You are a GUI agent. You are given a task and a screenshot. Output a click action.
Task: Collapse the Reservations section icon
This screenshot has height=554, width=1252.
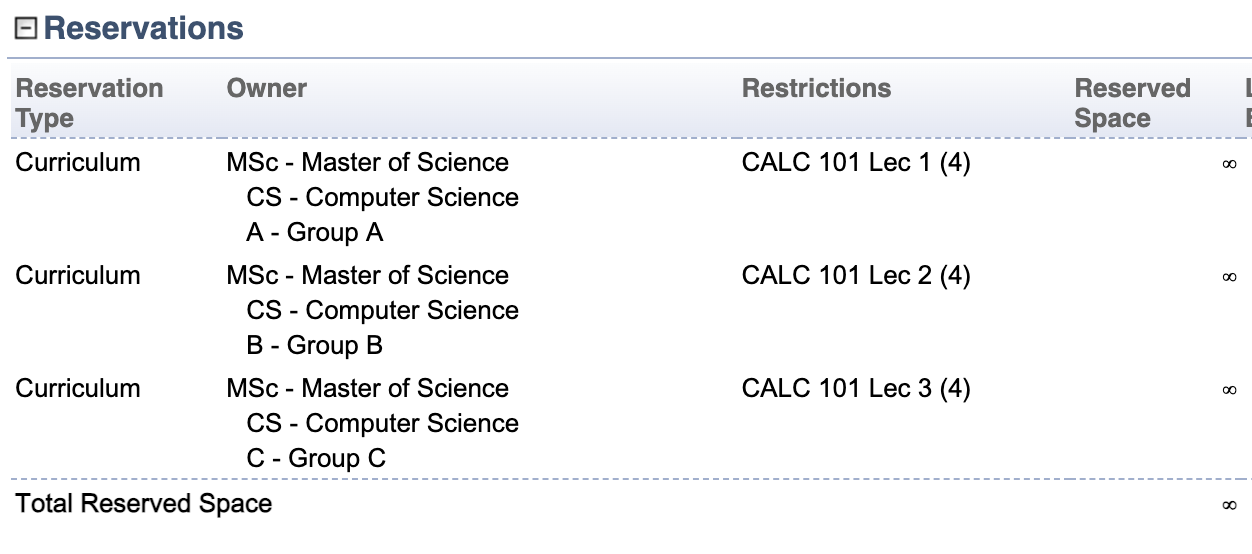[x=26, y=29]
